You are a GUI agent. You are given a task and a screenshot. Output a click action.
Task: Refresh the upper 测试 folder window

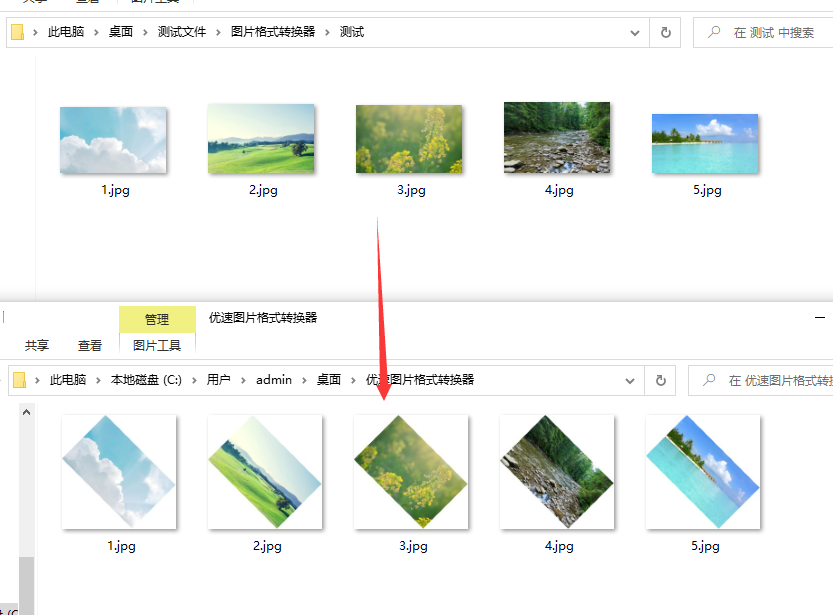pyautogui.click(x=665, y=32)
